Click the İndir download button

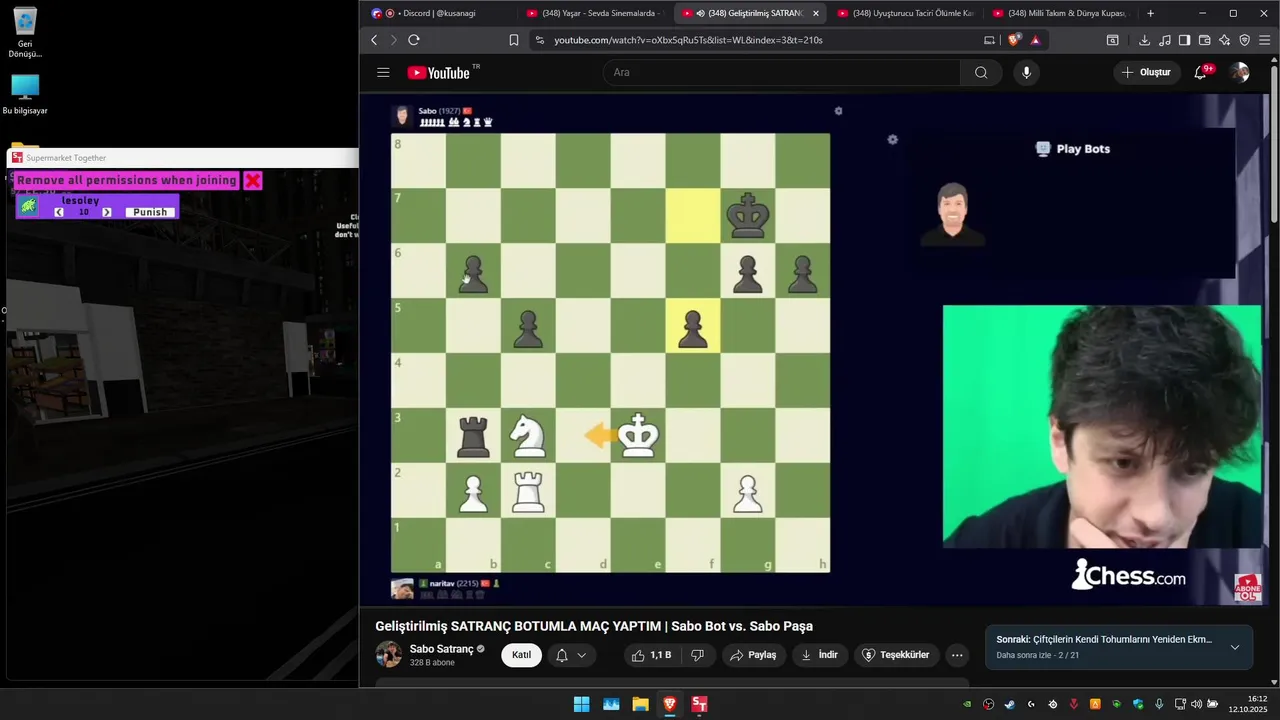(819, 655)
